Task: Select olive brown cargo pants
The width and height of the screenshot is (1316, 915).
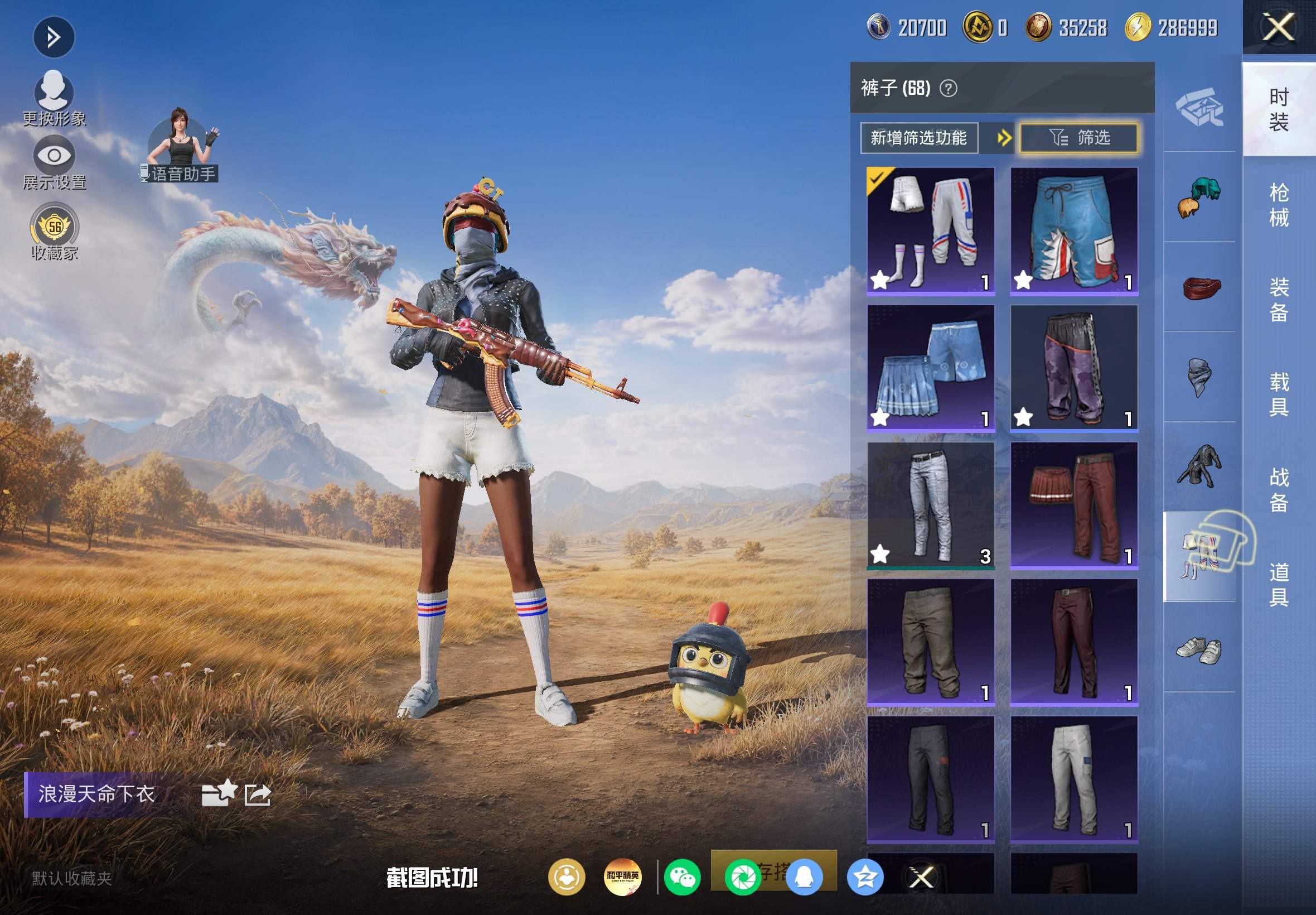Action: coord(931,642)
